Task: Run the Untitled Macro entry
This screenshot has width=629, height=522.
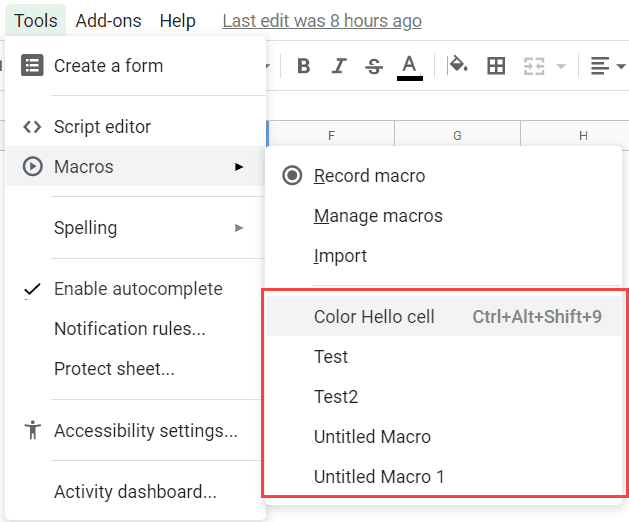Action: point(443,437)
